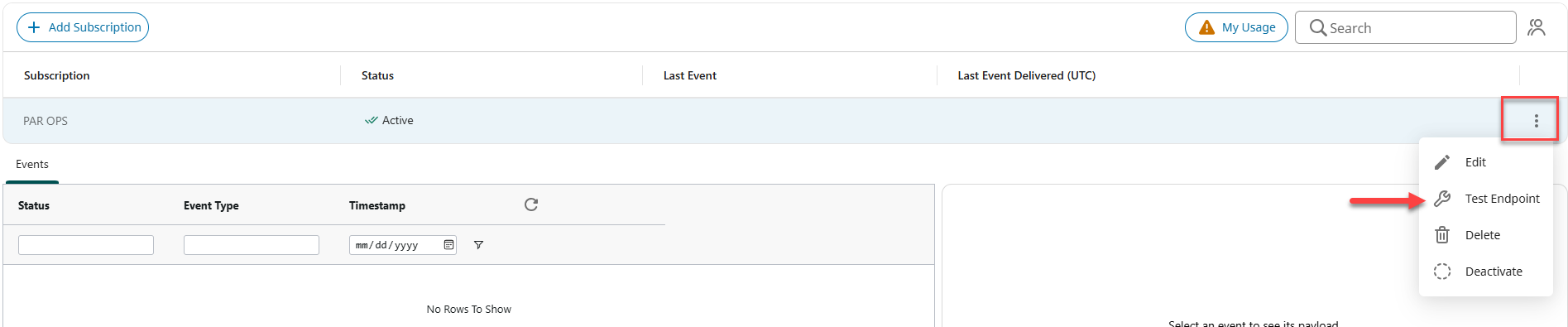Click the dashed circle Deactivate icon
Viewport: 1568px width, 327px height.
(1442, 272)
